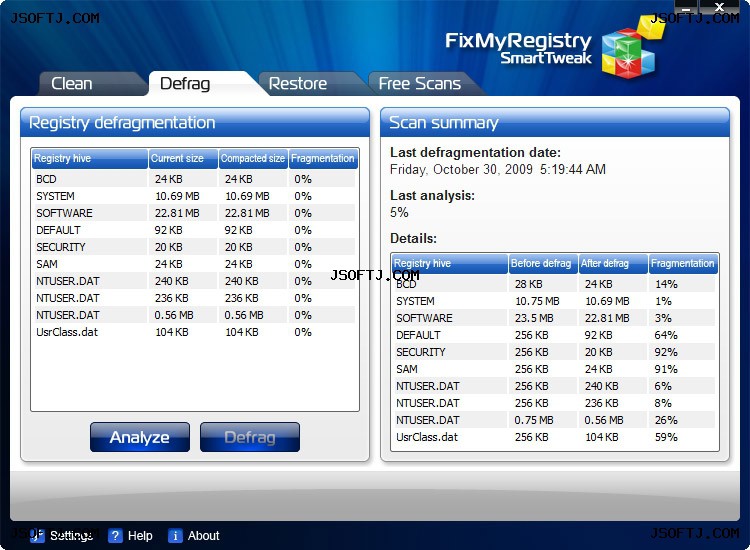Minimize the FixMyRegistry window
The width and height of the screenshot is (750, 550).
point(686,7)
